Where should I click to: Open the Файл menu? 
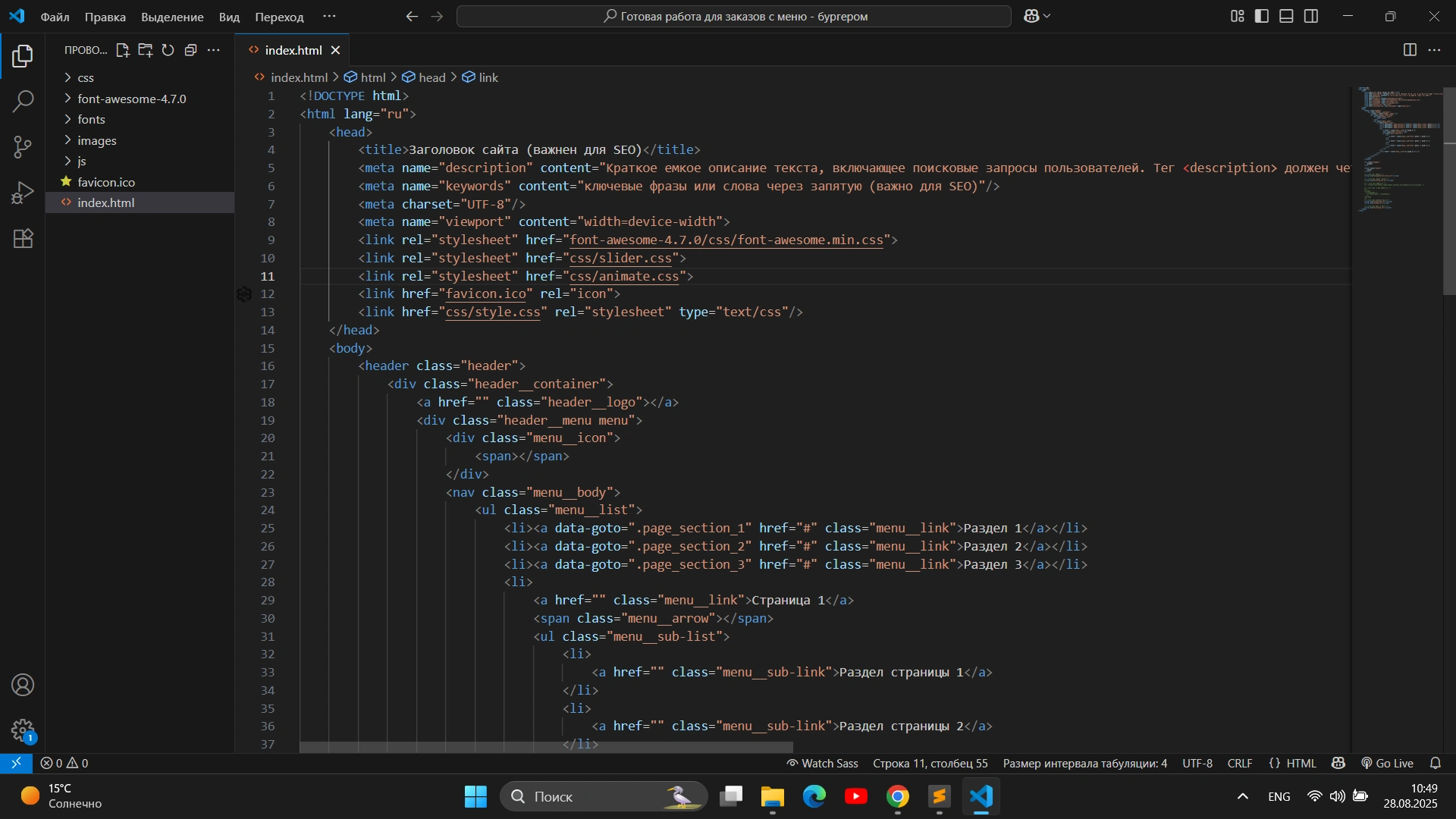pyautogui.click(x=55, y=17)
